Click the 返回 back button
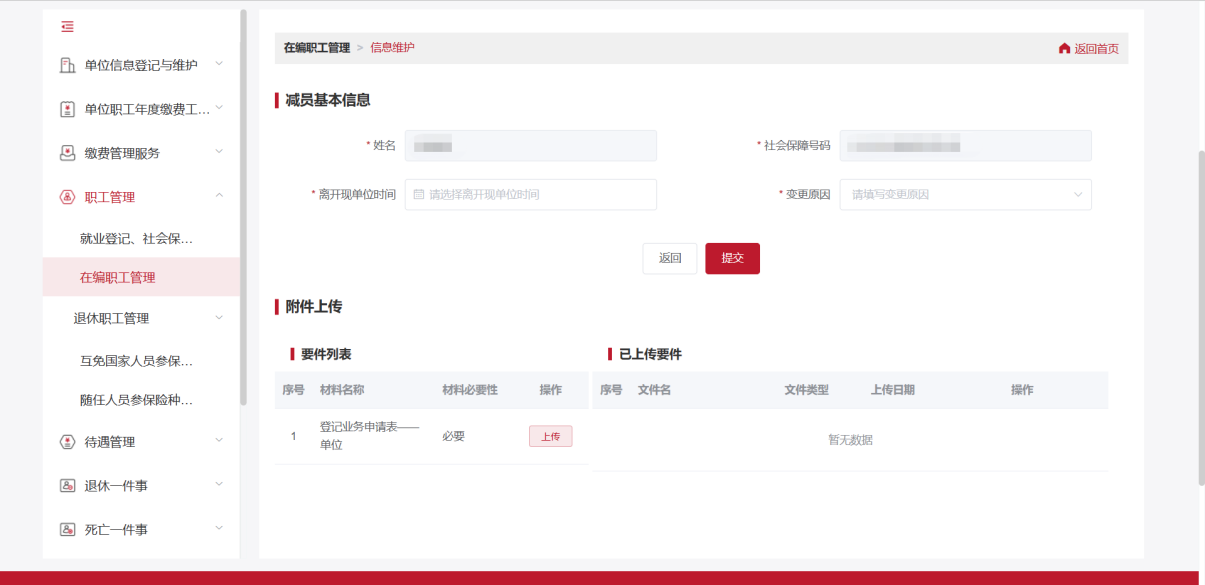The width and height of the screenshot is (1205, 585). point(669,258)
